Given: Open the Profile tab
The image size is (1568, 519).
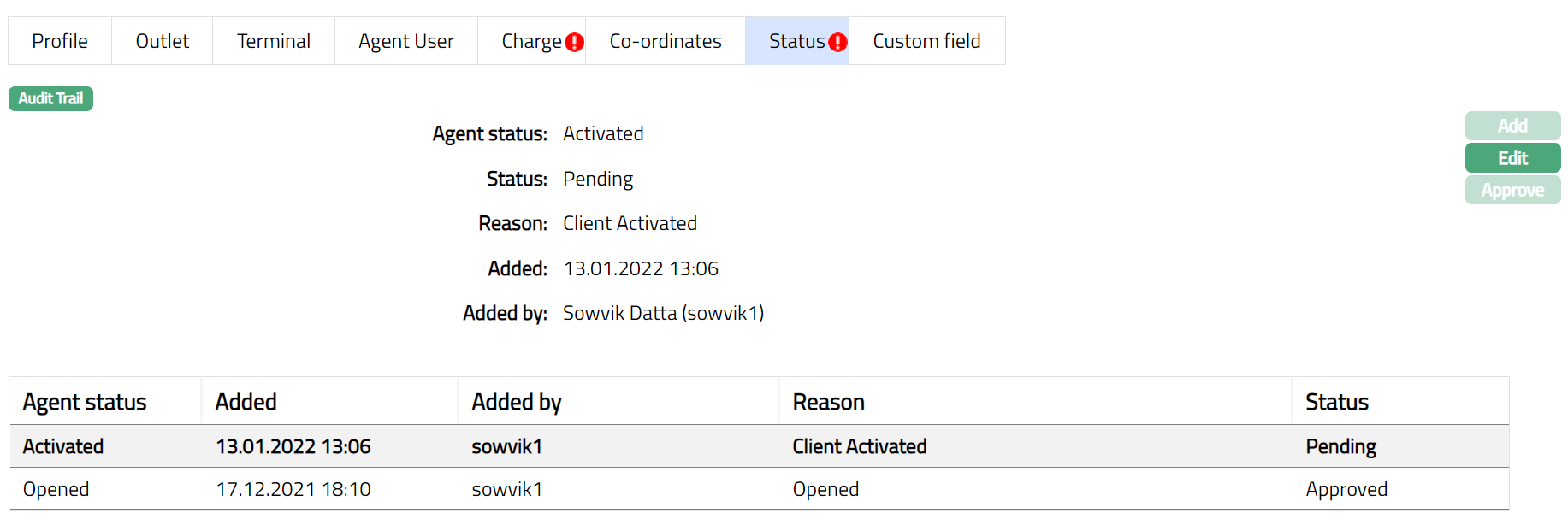Looking at the screenshot, I should point(60,41).
